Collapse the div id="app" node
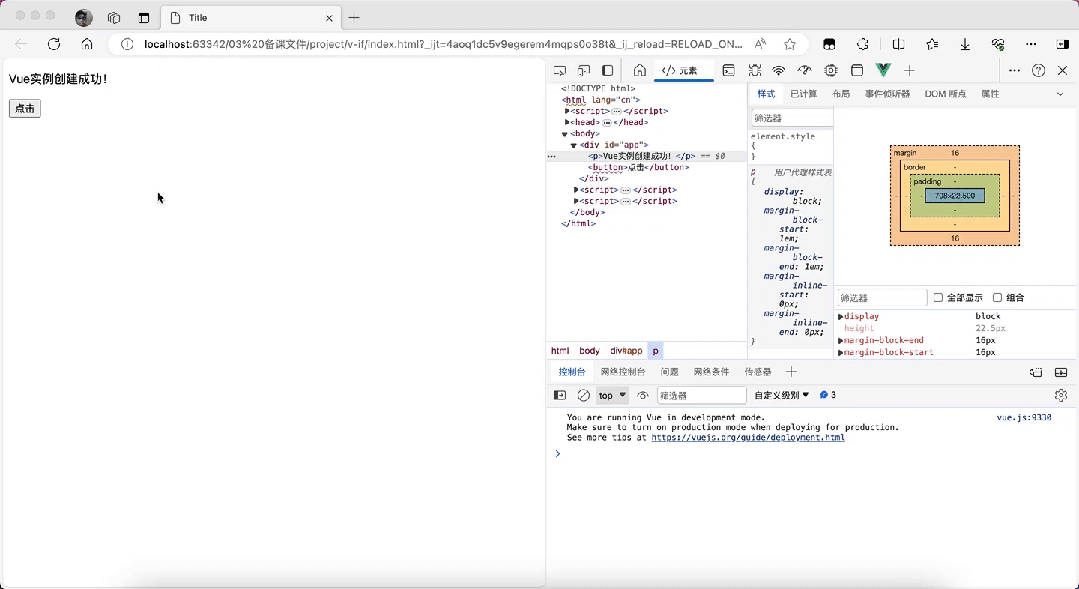This screenshot has width=1079, height=589. coord(573,145)
